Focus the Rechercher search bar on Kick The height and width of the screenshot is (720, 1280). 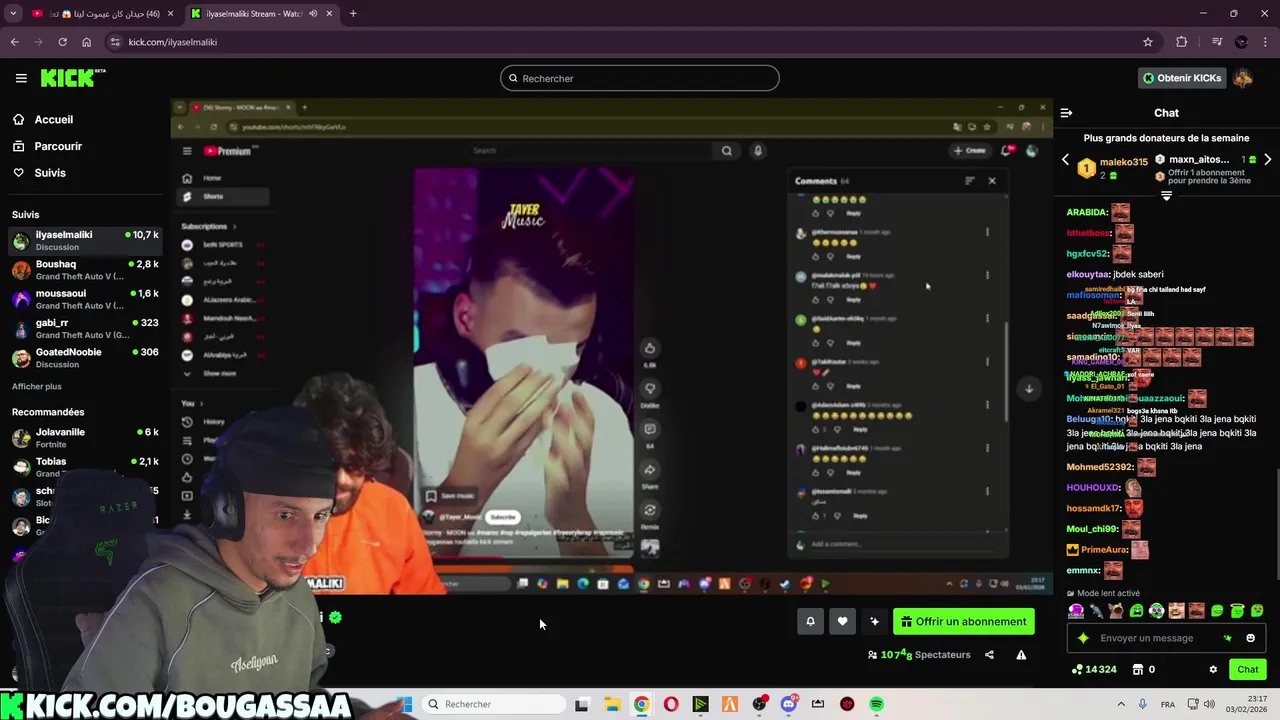tap(640, 78)
